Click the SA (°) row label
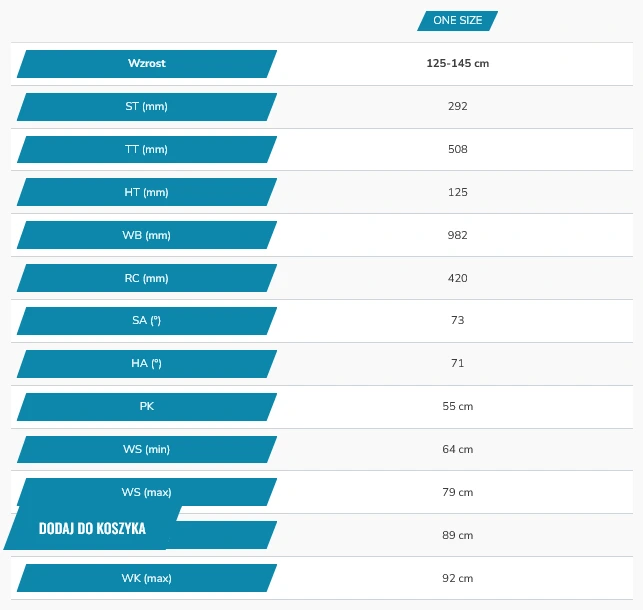This screenshot has width=643, height=610. [146, 321]
